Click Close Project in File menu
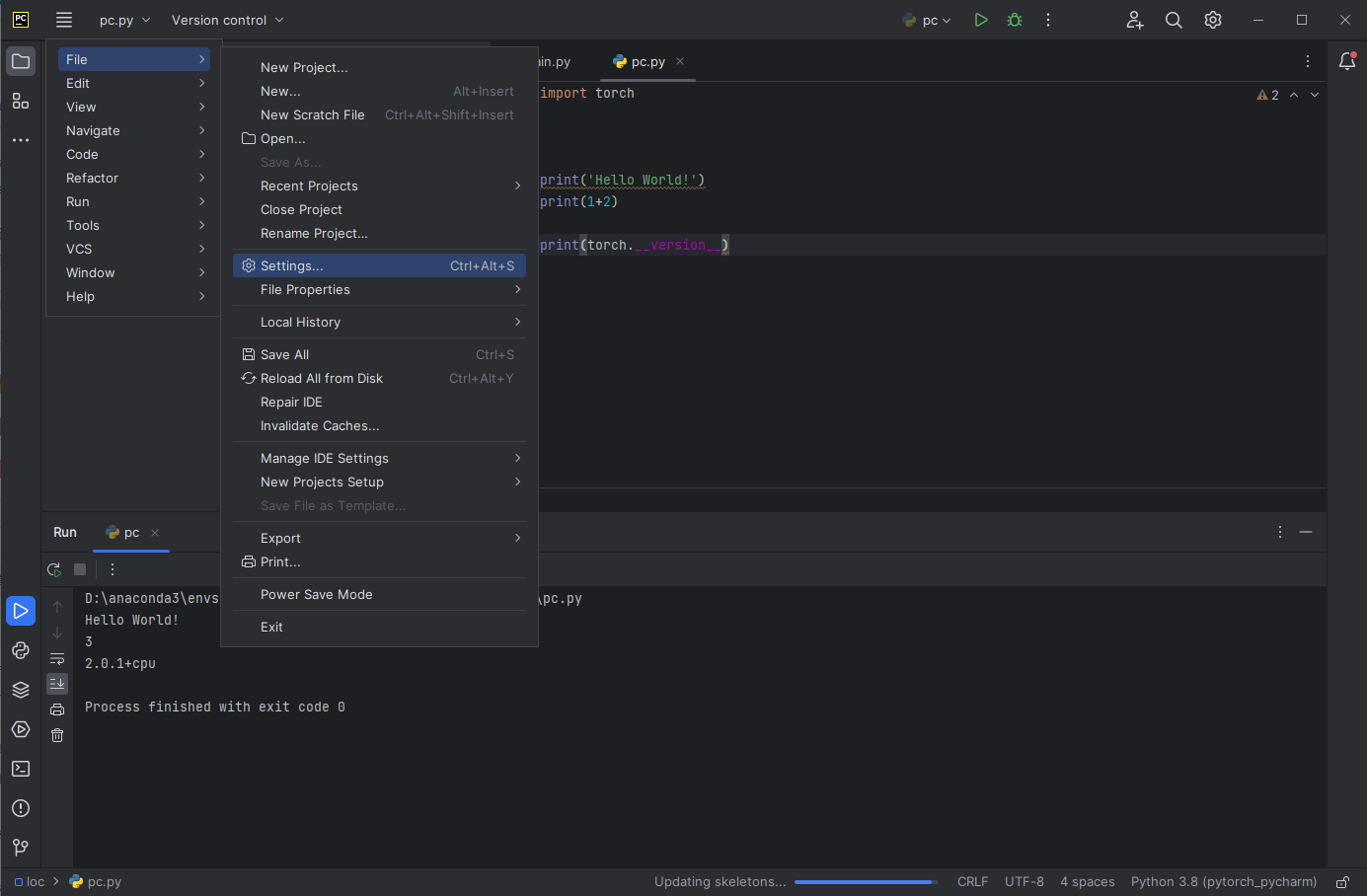The image size is (1367, 896). [x=379, y=209]
